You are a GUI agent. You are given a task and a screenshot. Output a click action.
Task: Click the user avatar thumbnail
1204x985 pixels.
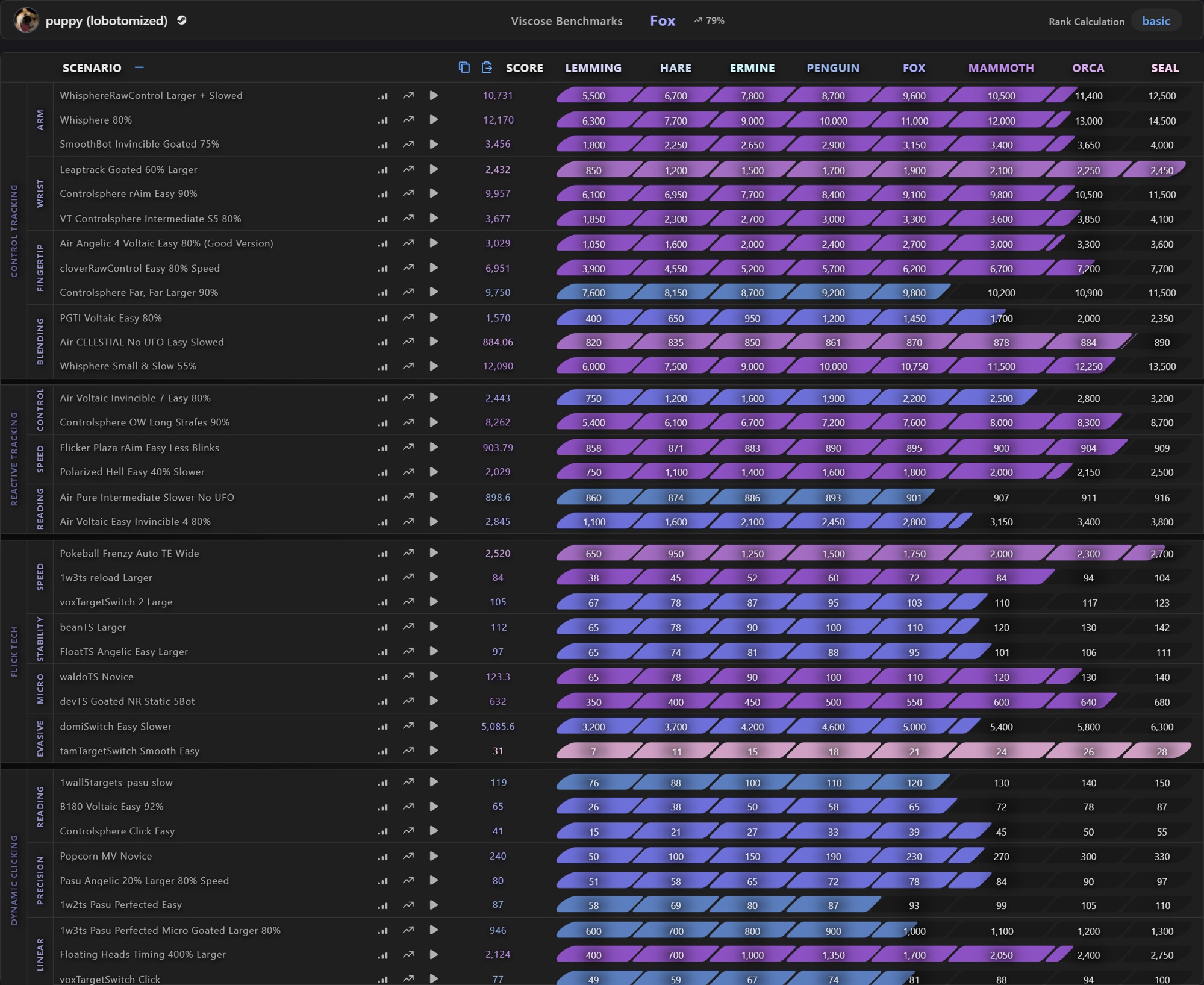click(26, 20)
